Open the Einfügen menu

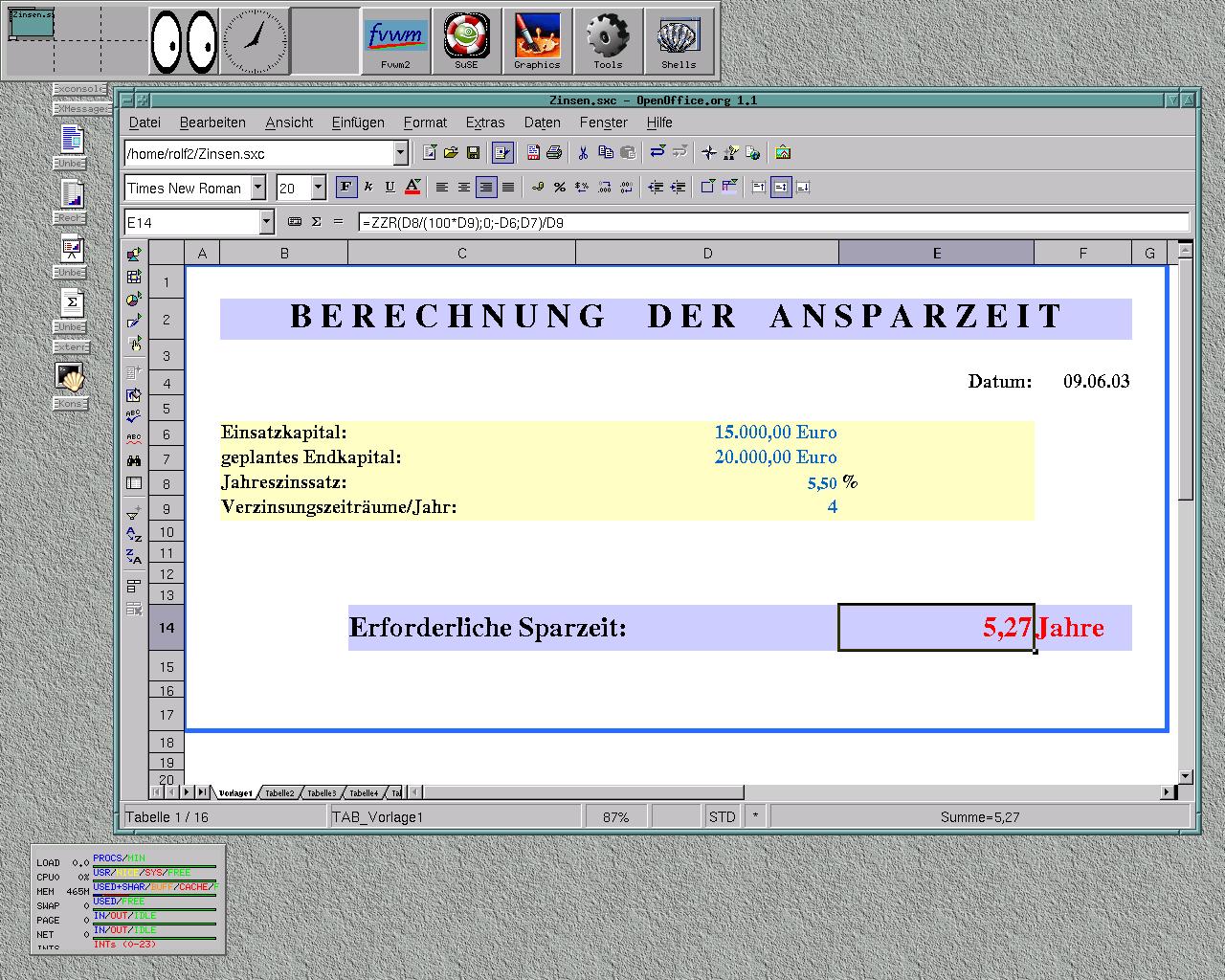[x=358, y=122]
